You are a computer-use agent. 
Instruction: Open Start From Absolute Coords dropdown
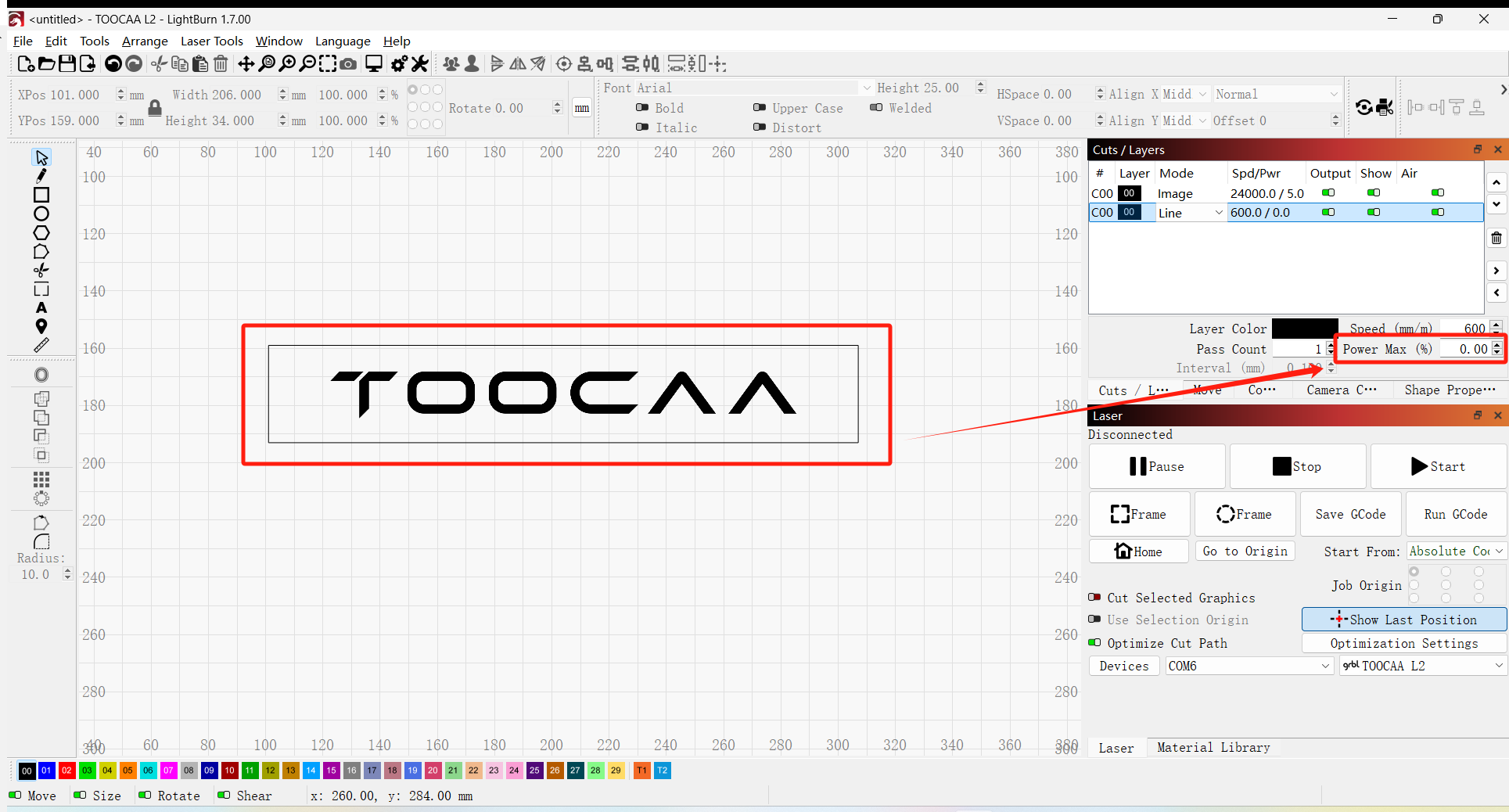click(1456, 551)
